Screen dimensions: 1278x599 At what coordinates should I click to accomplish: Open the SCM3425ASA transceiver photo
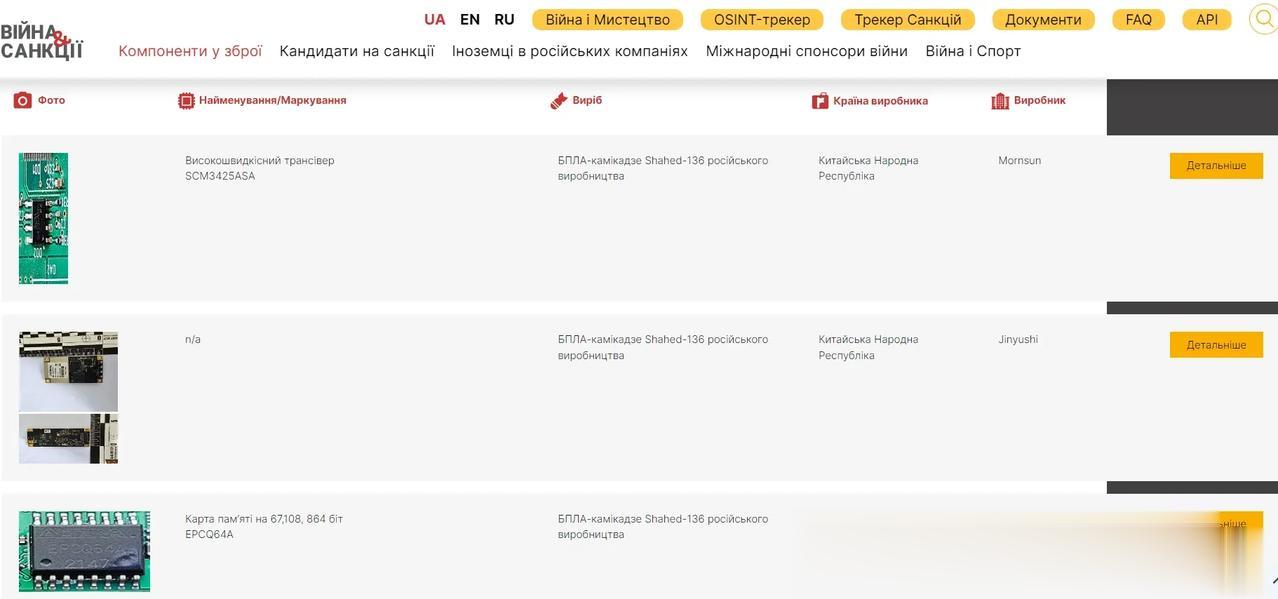[x=43, y=218]
